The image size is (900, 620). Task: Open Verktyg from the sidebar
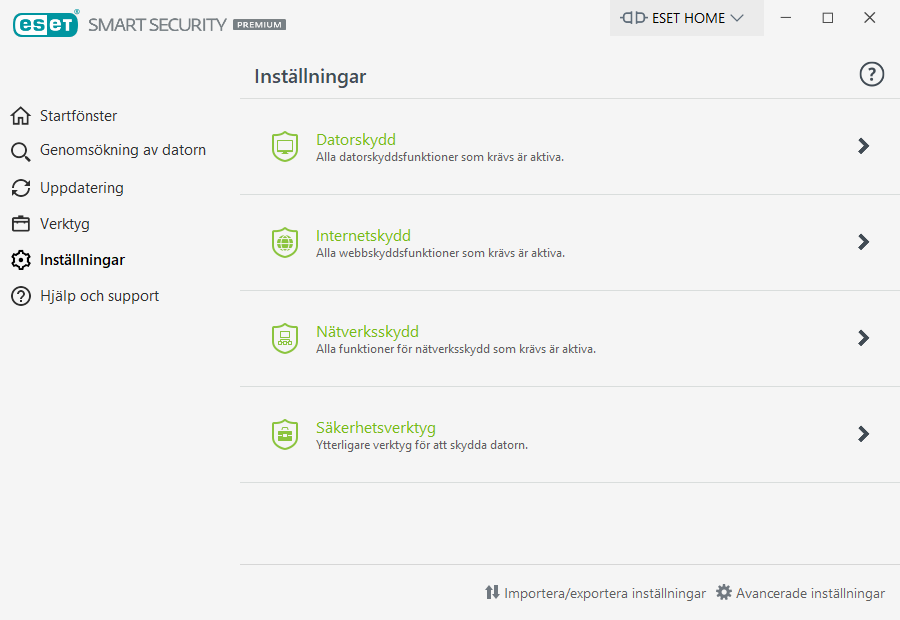pos(64,224)
